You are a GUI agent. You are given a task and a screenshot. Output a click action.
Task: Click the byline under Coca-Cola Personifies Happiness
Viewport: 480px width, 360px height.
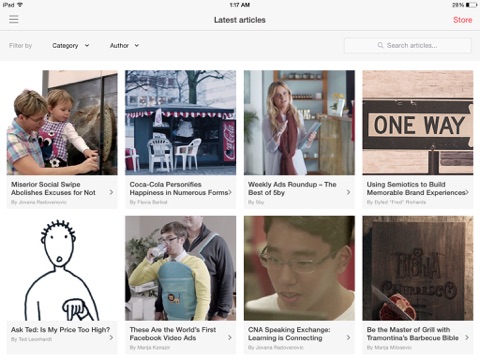[x=148, y=202]
